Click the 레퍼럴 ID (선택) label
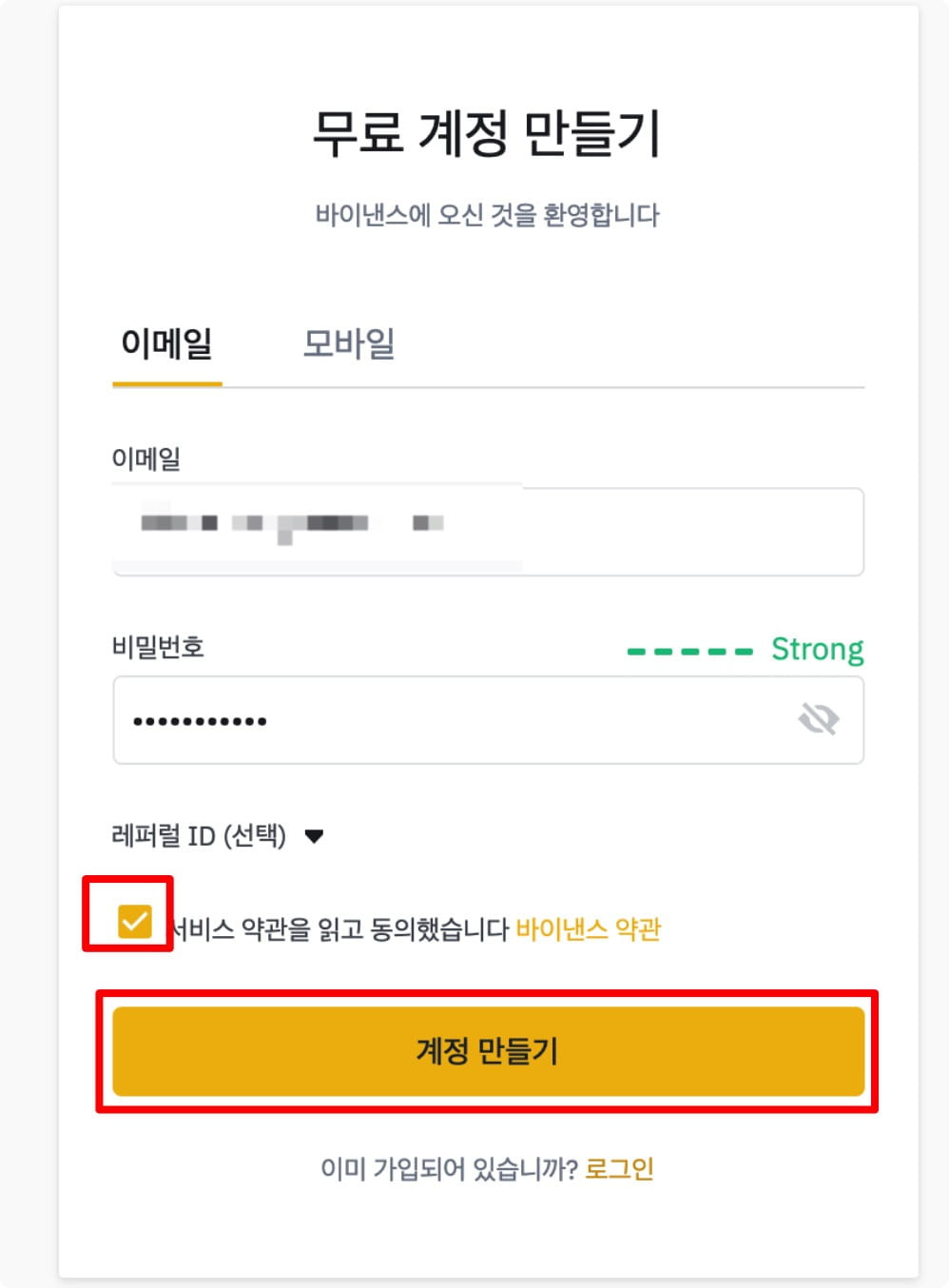 point(199,836)
